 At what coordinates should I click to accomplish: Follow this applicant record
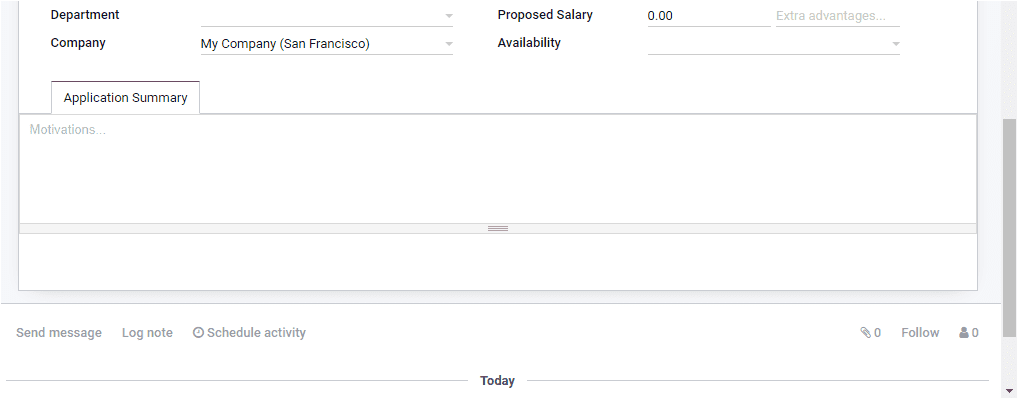point(920,333)
